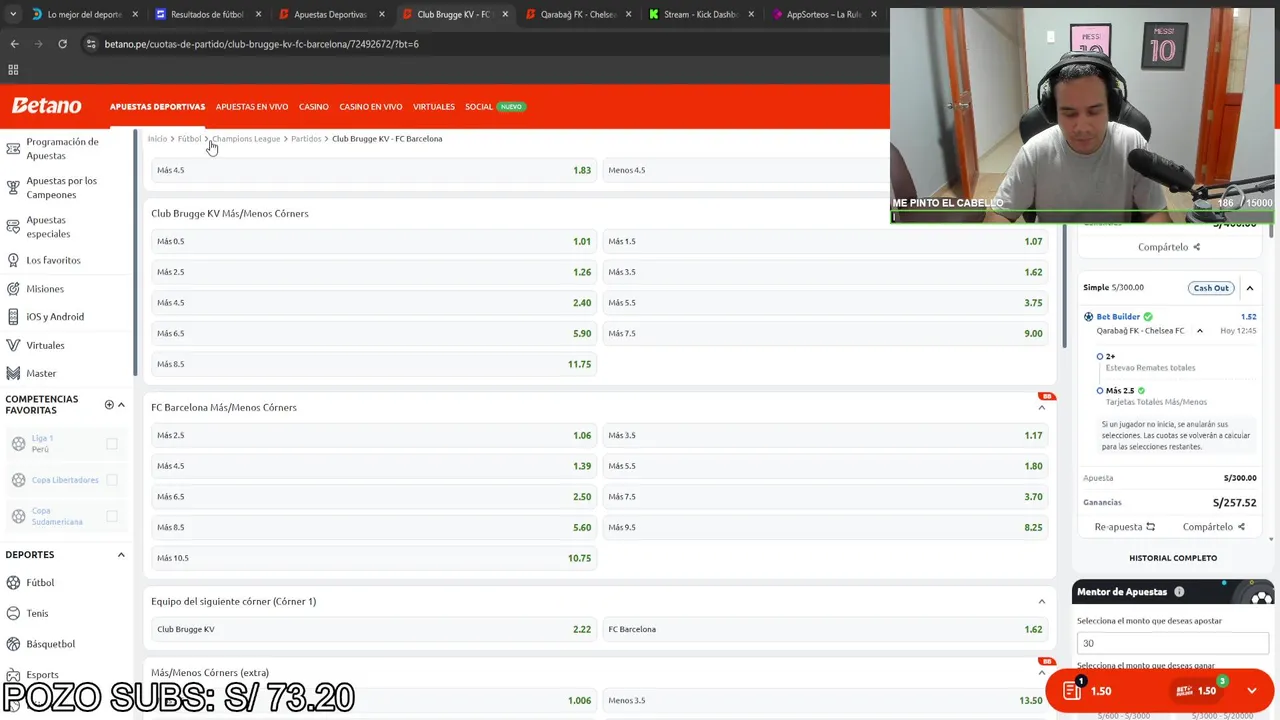Click the Misiones sidebar icon
This screenshot has width=1280, height=720.
(13, 289)
